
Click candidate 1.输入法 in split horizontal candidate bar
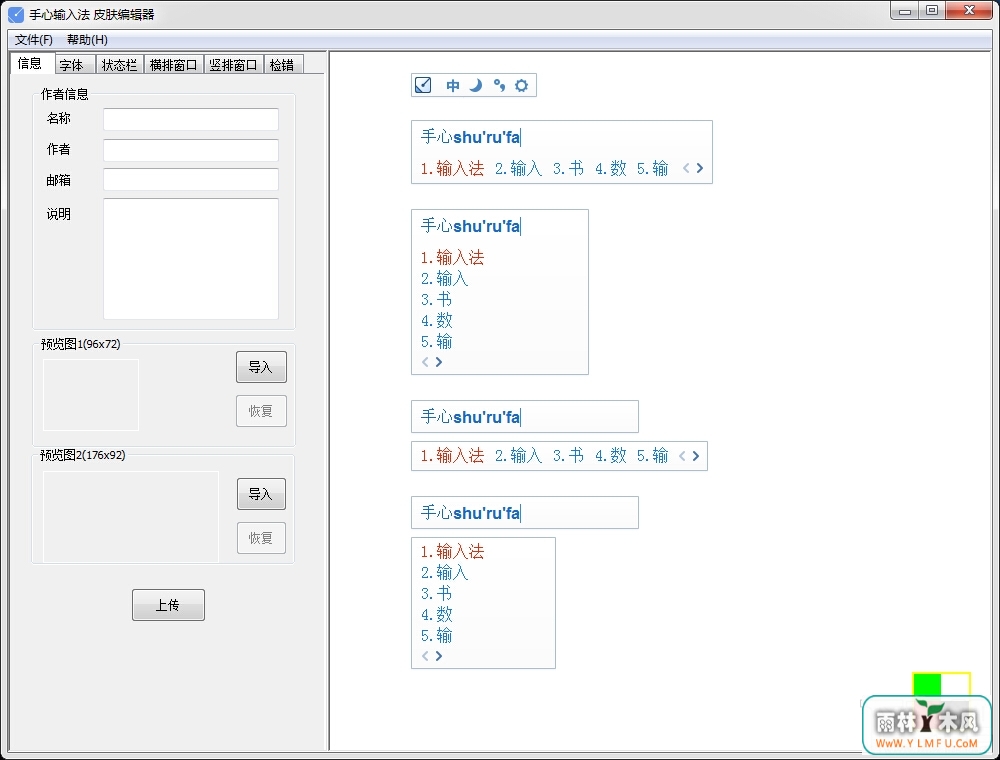(452, 455)
